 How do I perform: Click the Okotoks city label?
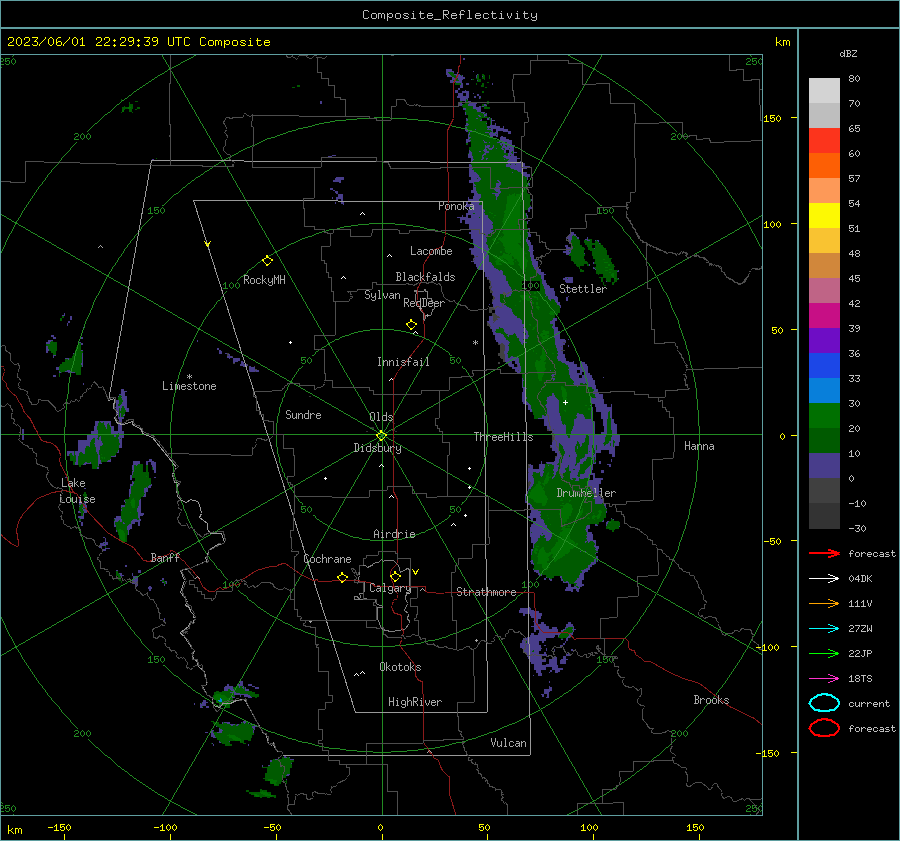pos(400,667)
